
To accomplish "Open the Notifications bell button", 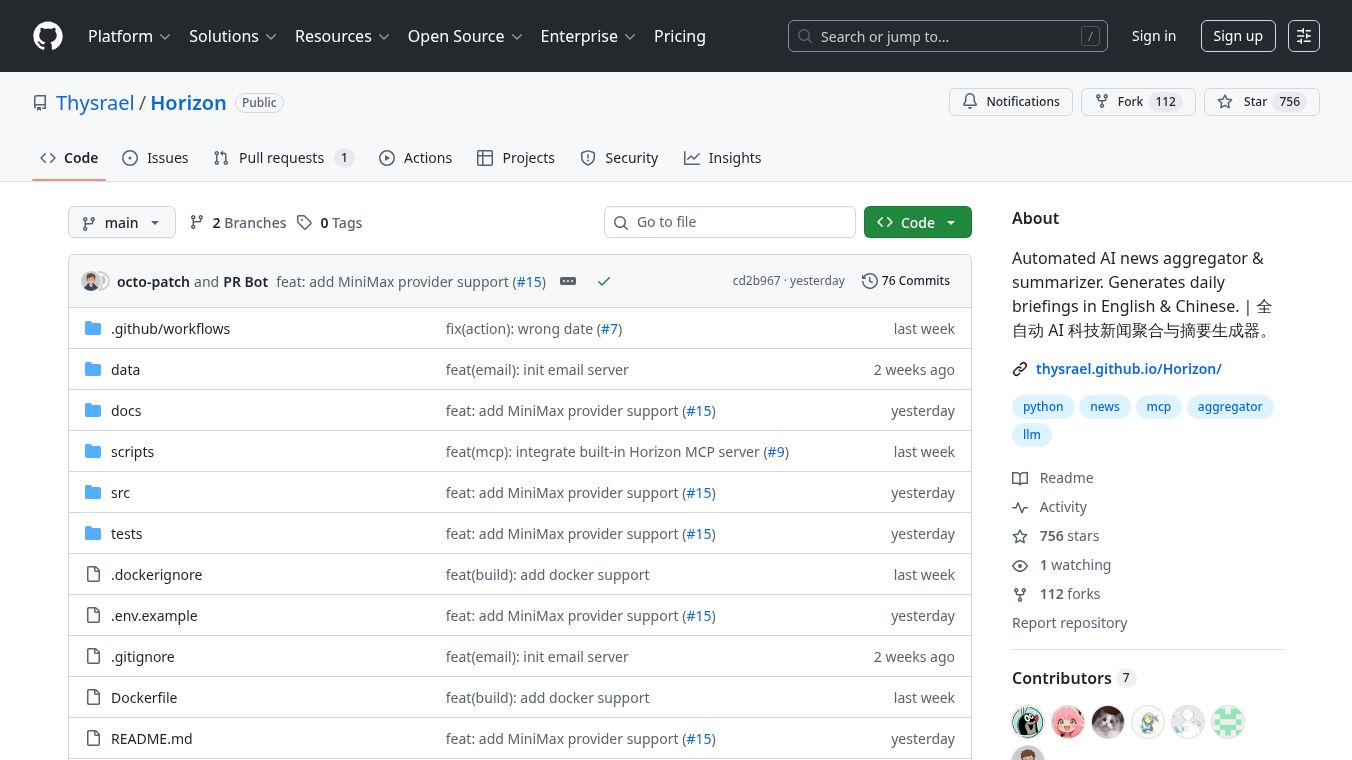I will [1010, 102].
